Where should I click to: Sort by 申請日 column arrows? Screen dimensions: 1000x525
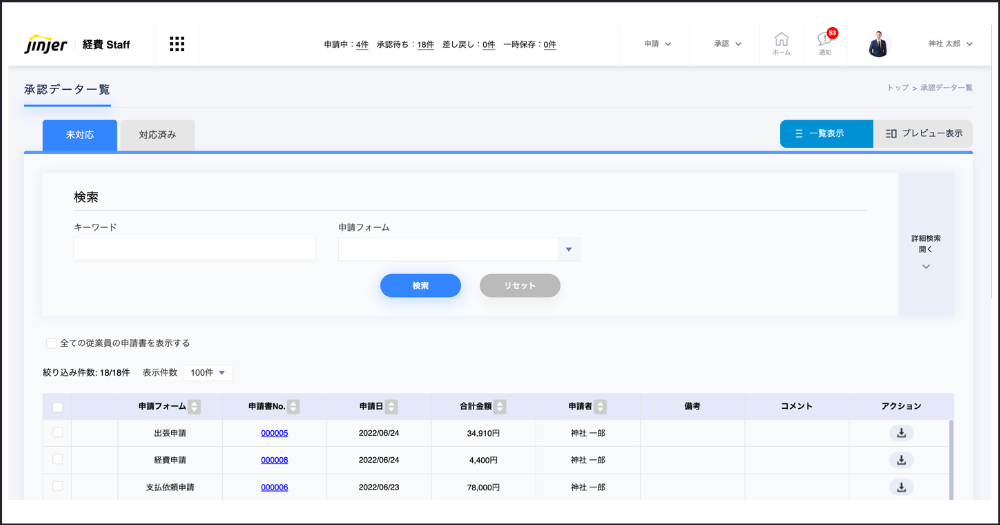pos(392,406)
